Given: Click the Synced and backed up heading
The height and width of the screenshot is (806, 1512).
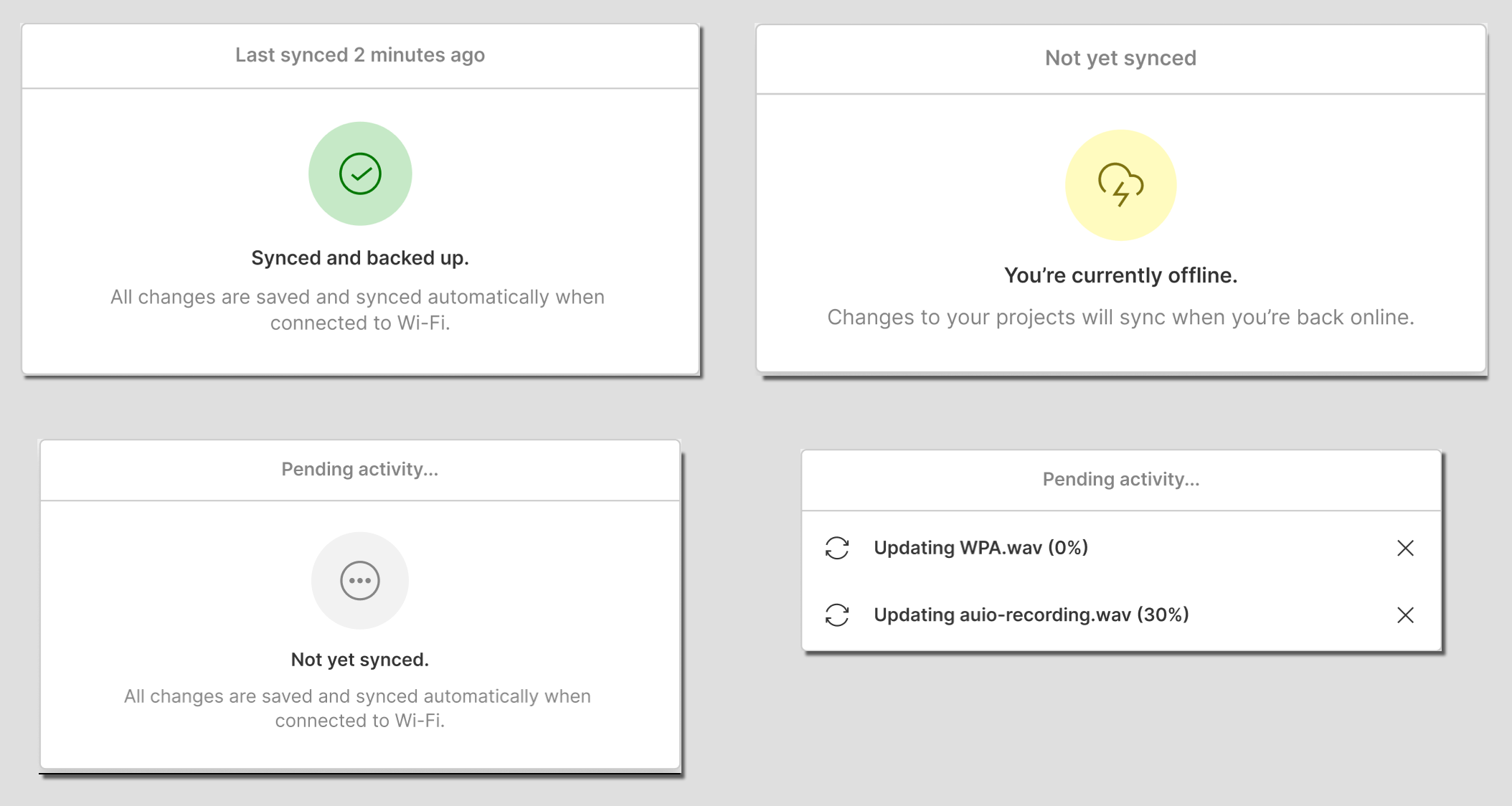Looking at the screenshot, I should point(360,258).
